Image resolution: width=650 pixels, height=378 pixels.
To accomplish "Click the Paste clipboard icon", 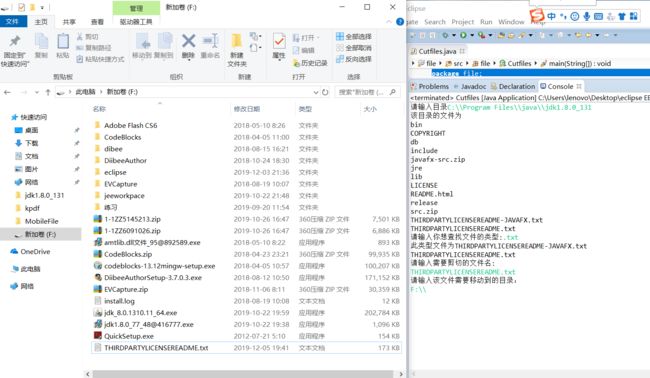I will coord(63,41).
